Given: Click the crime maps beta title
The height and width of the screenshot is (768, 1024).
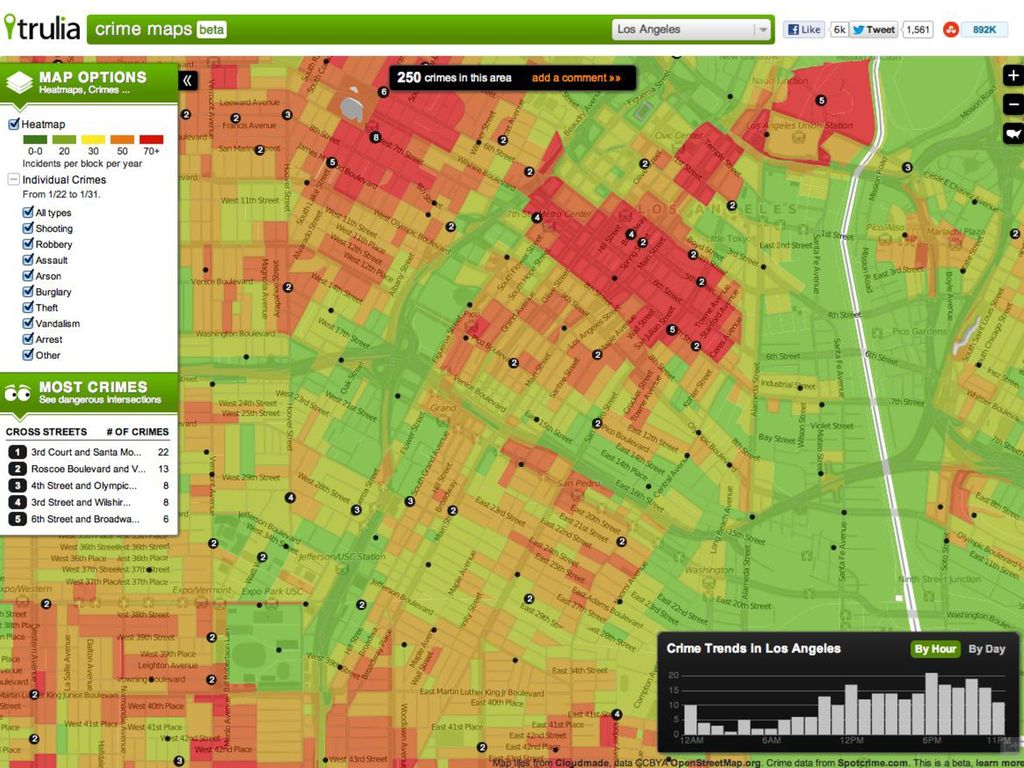Looking at the screenshot, I should pos(161,29).
